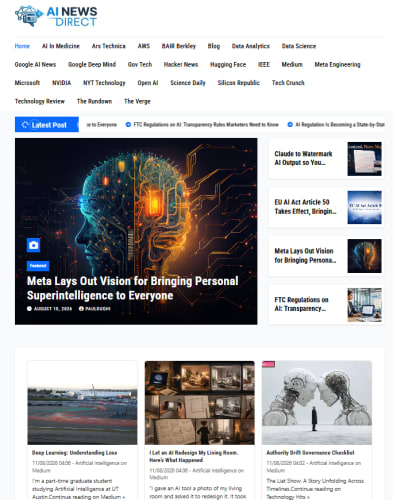393x500 pixels.
Task: Click the author name on featured post
Action: point(98,309)
